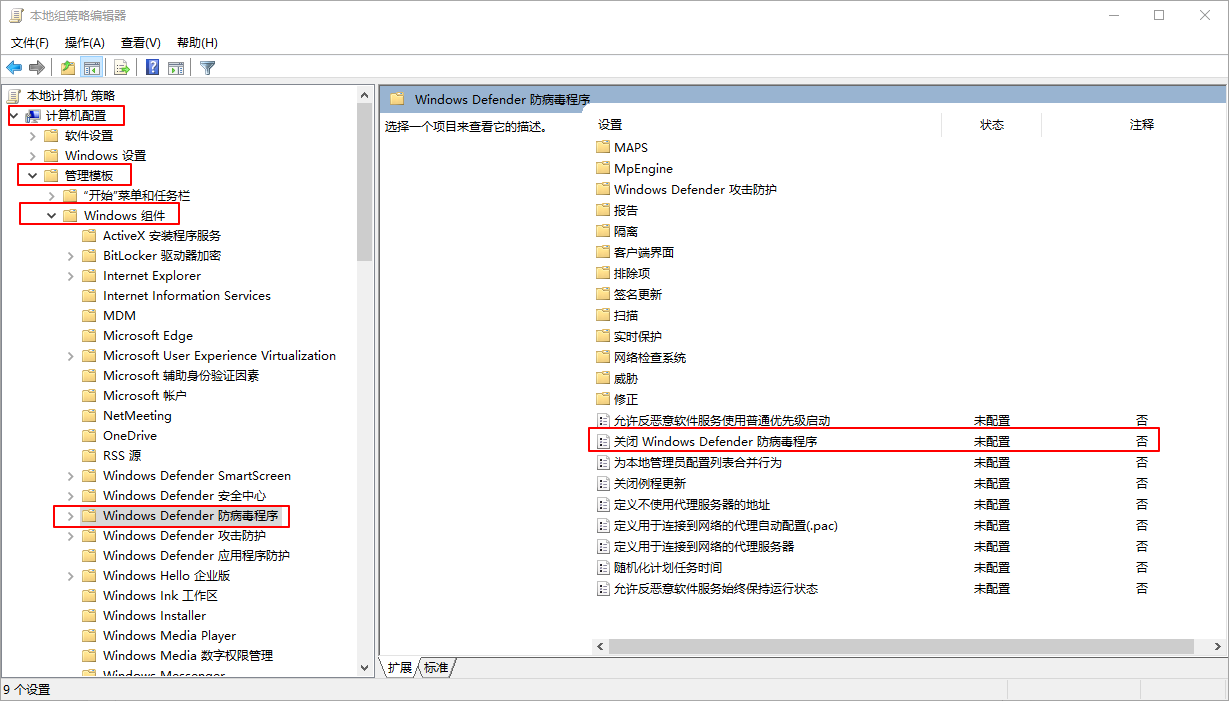Screen dimensions: 1229x701
Task: Click the Export List toolbar icon
Action: pos(122,68)
